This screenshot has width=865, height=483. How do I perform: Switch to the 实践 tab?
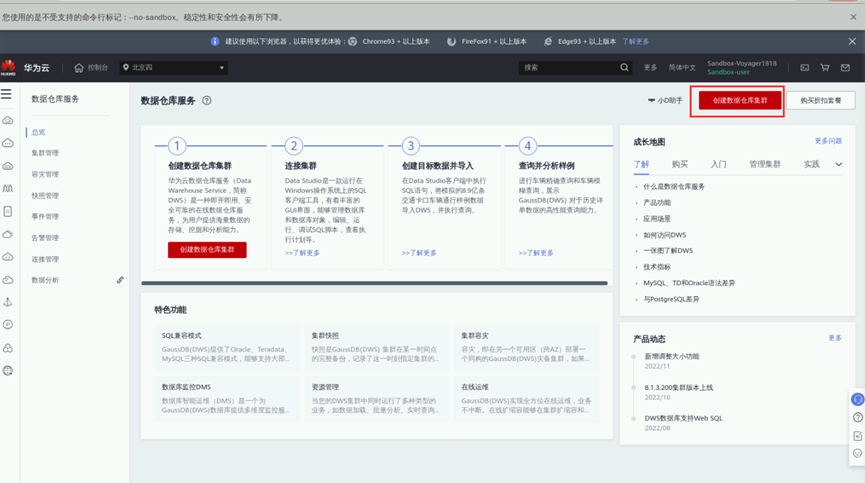(x=811, y=164)
